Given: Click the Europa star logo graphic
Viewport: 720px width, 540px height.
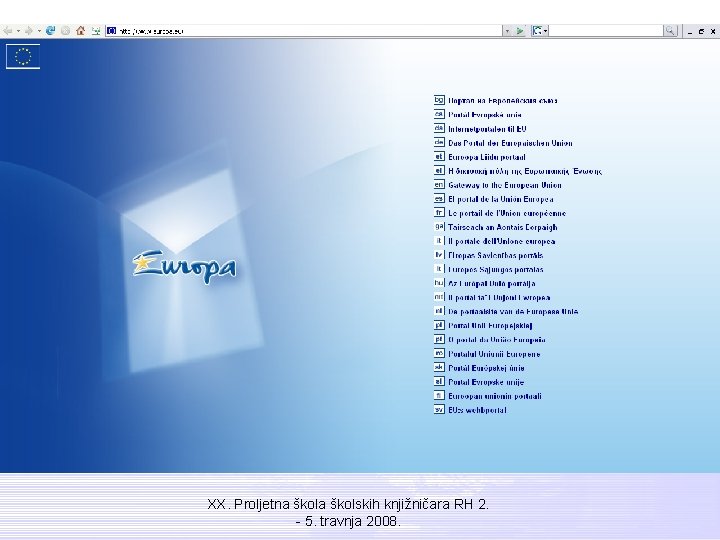Looking at the screenshot, I should (x=185, y=266).
